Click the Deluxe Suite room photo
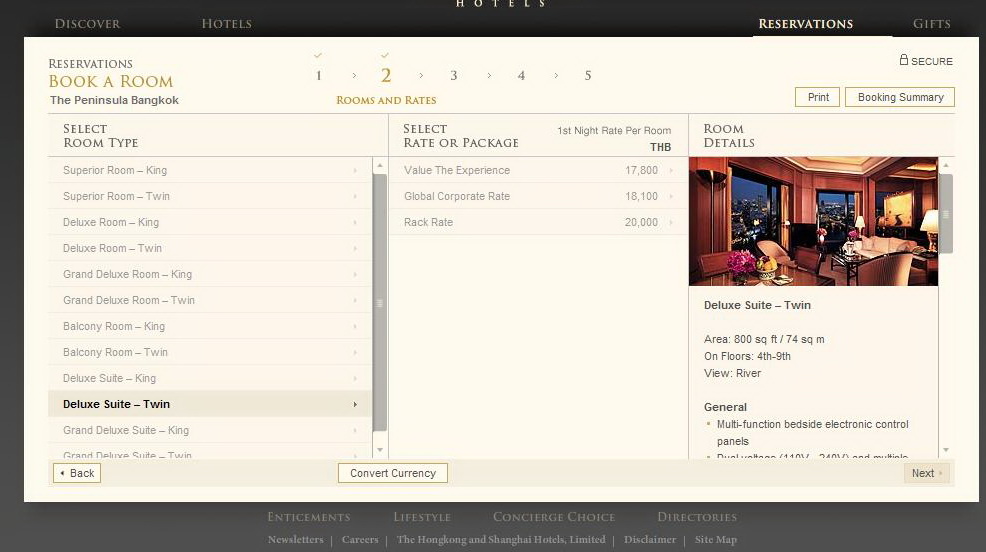This screenshot has height=552, width=986. 813,222
